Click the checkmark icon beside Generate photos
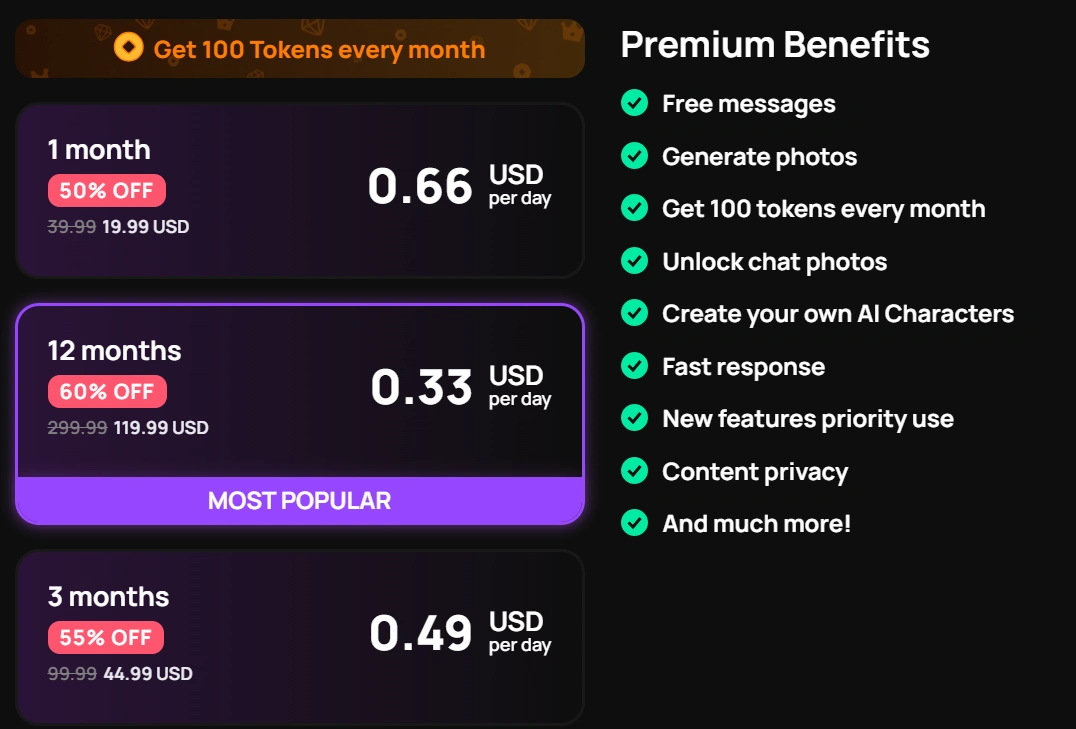The width and height of the screenshot is (1076, 729). point(634,156)
